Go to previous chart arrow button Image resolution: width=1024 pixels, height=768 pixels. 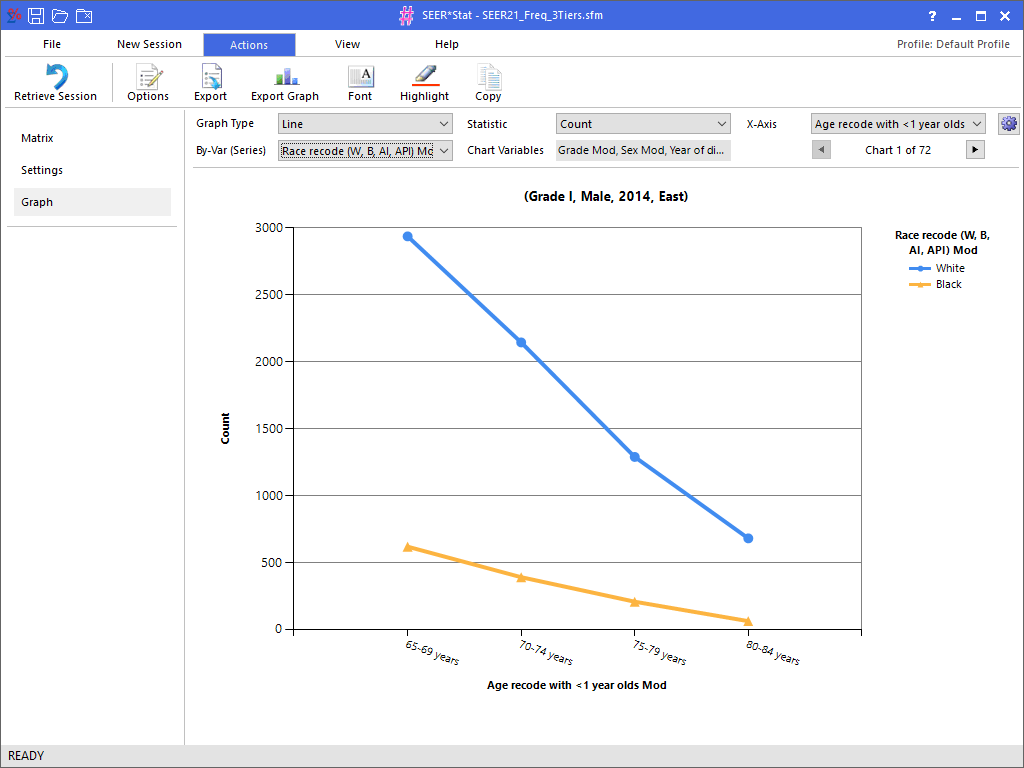pos(821,150)
